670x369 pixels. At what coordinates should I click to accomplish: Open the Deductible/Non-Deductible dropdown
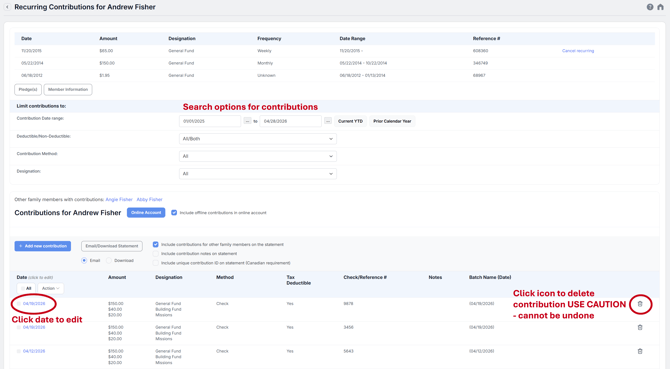pos(258,139)
